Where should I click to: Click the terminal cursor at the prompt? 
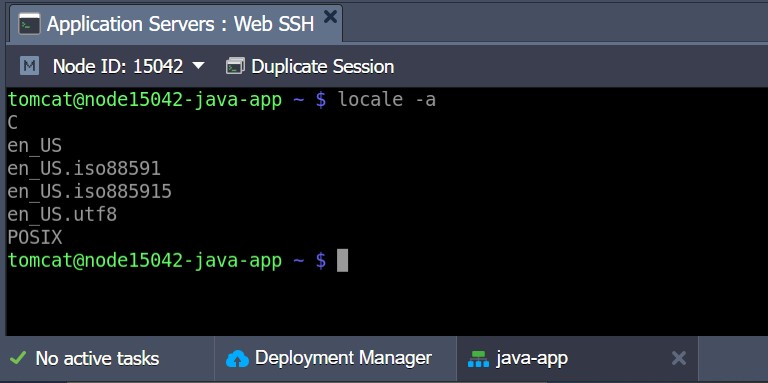tap(342, 261)
